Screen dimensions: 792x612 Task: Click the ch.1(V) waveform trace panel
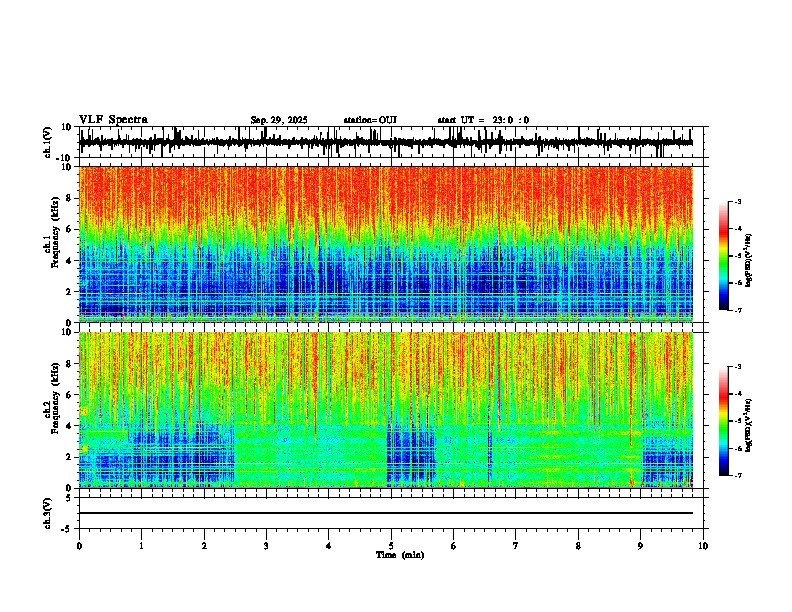click(x=391, y=142)
